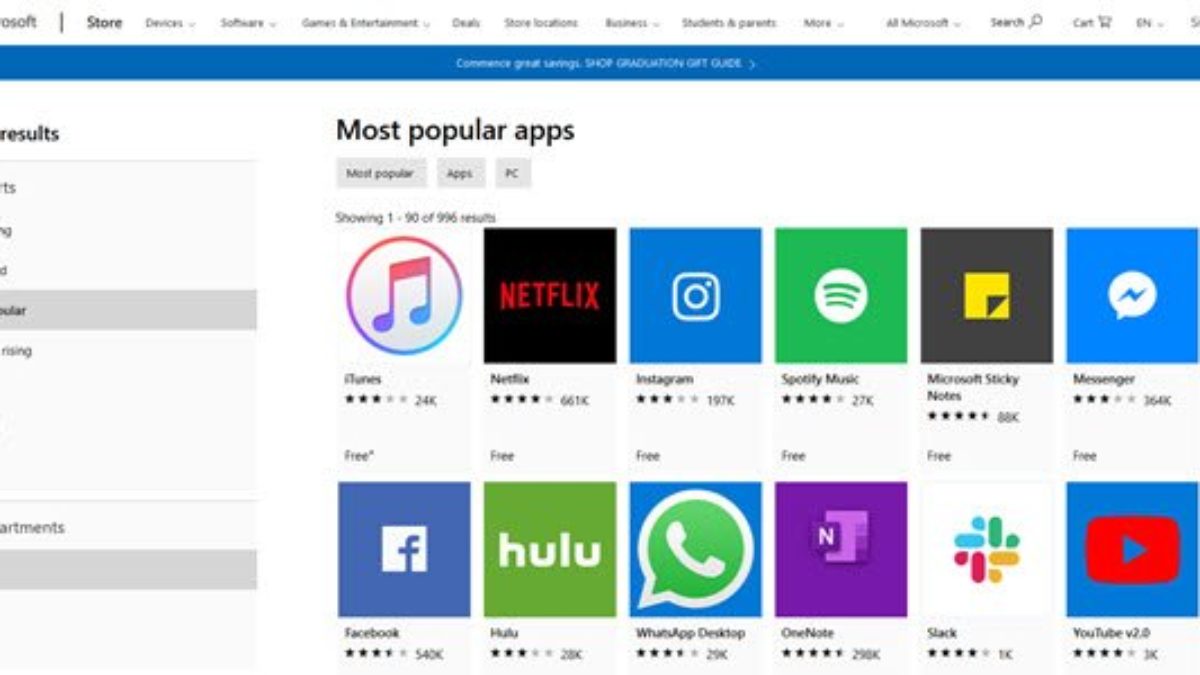The height and width of the screenshot is (675, 1200).
Task: Go to the Deals menu item
Action: [x=466, y=22]
